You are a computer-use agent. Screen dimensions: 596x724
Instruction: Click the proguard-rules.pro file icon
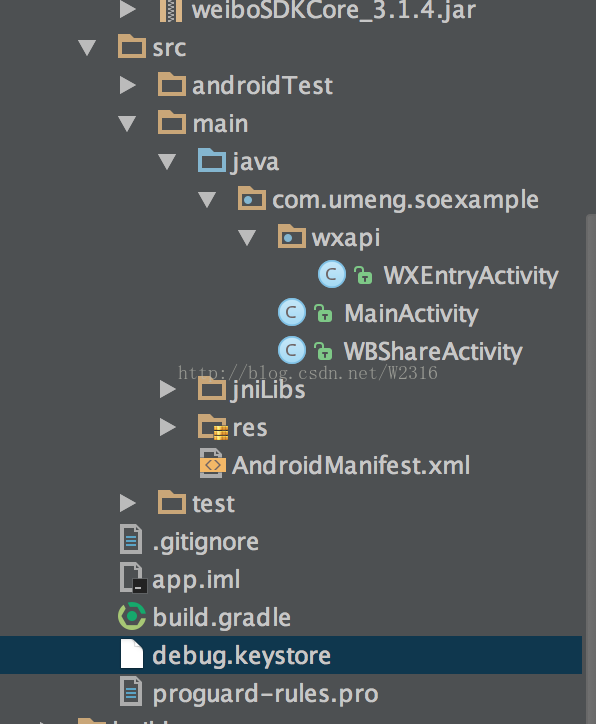click(131, 692)
